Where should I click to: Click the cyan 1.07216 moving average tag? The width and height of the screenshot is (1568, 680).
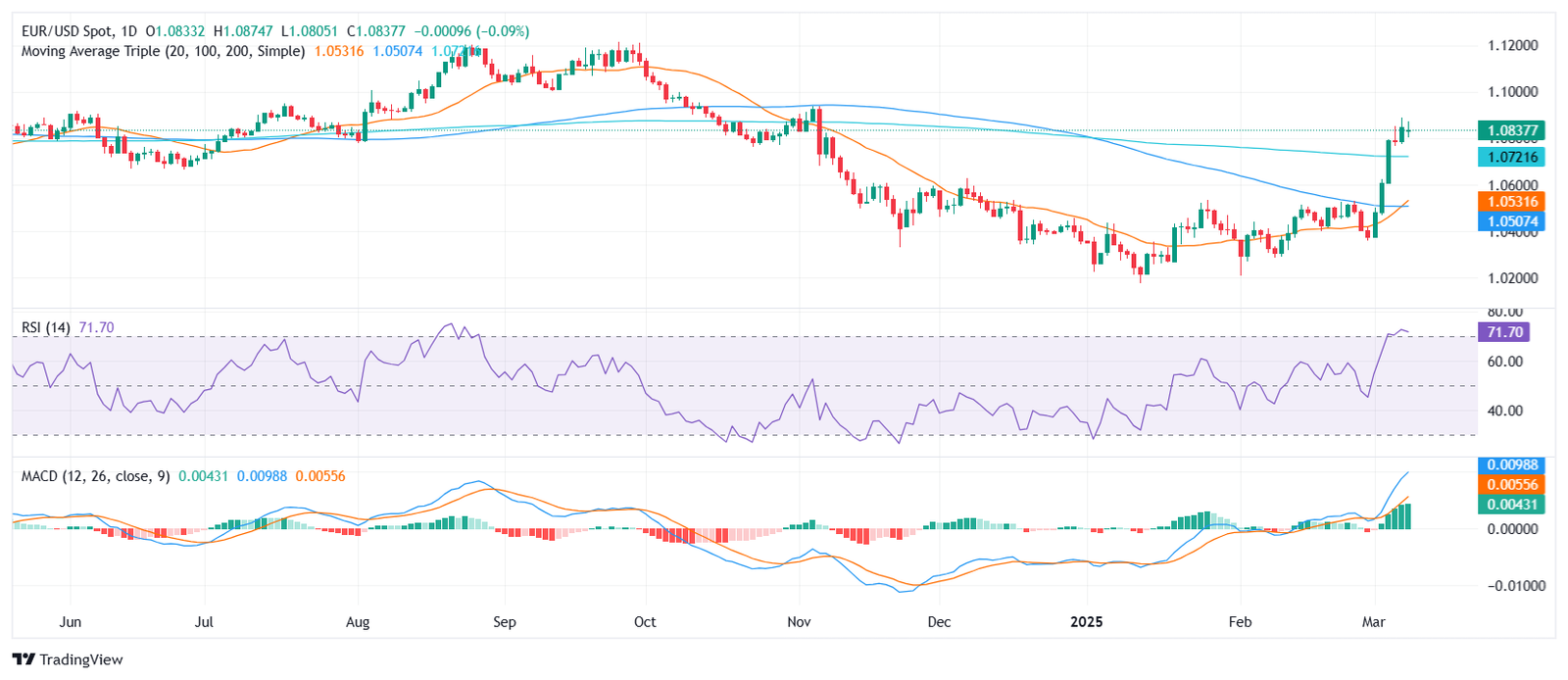click(x=1512, y=157)
